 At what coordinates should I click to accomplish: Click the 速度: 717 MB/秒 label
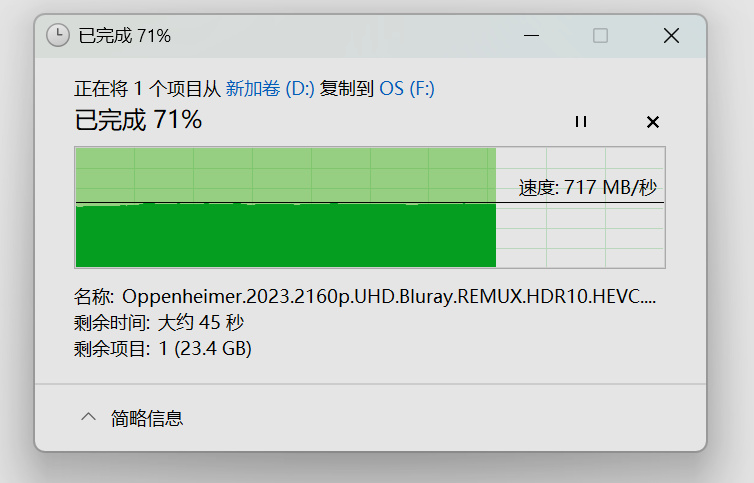[588, 188]
